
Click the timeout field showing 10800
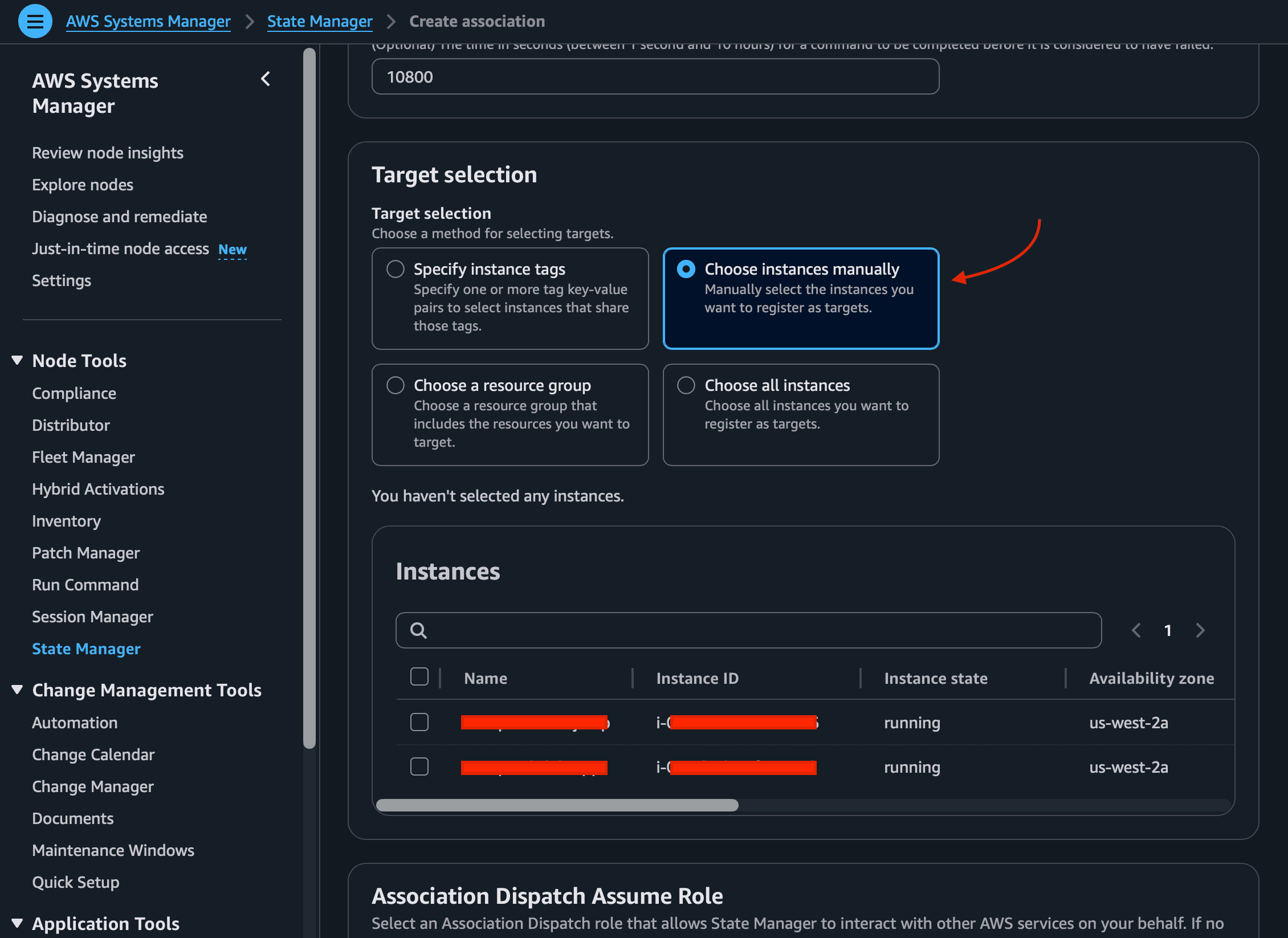[x=655, y=76]
